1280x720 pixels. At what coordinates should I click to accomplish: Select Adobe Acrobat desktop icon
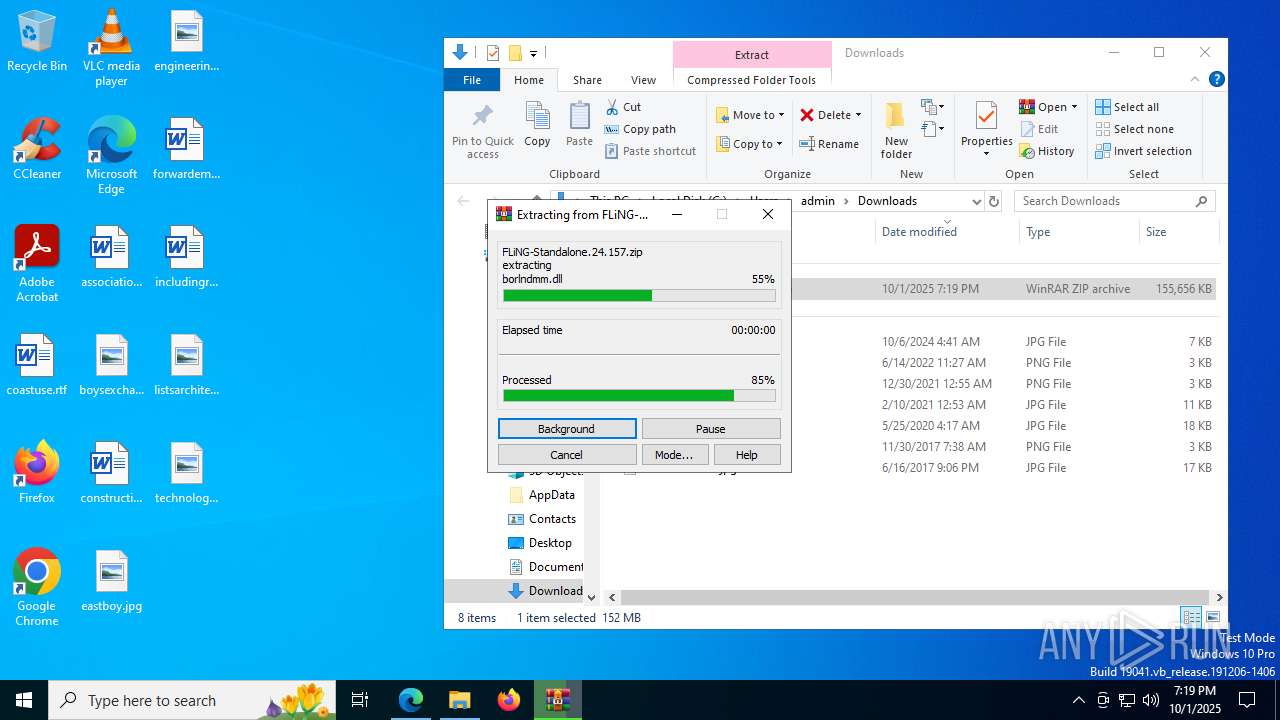coord(36,264)
